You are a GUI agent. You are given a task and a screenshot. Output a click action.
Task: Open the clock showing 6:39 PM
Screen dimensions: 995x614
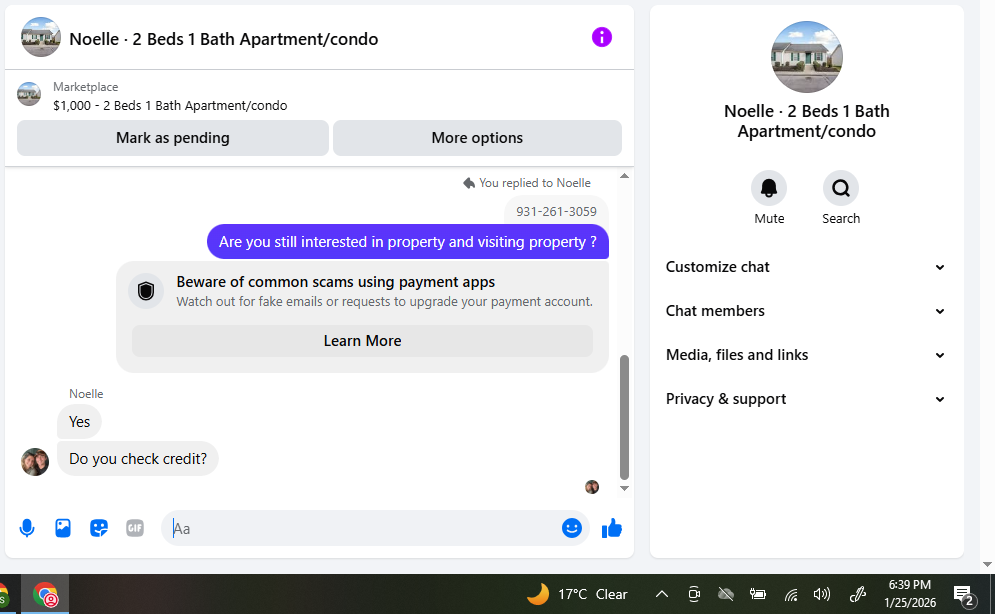tap(910, 594)
